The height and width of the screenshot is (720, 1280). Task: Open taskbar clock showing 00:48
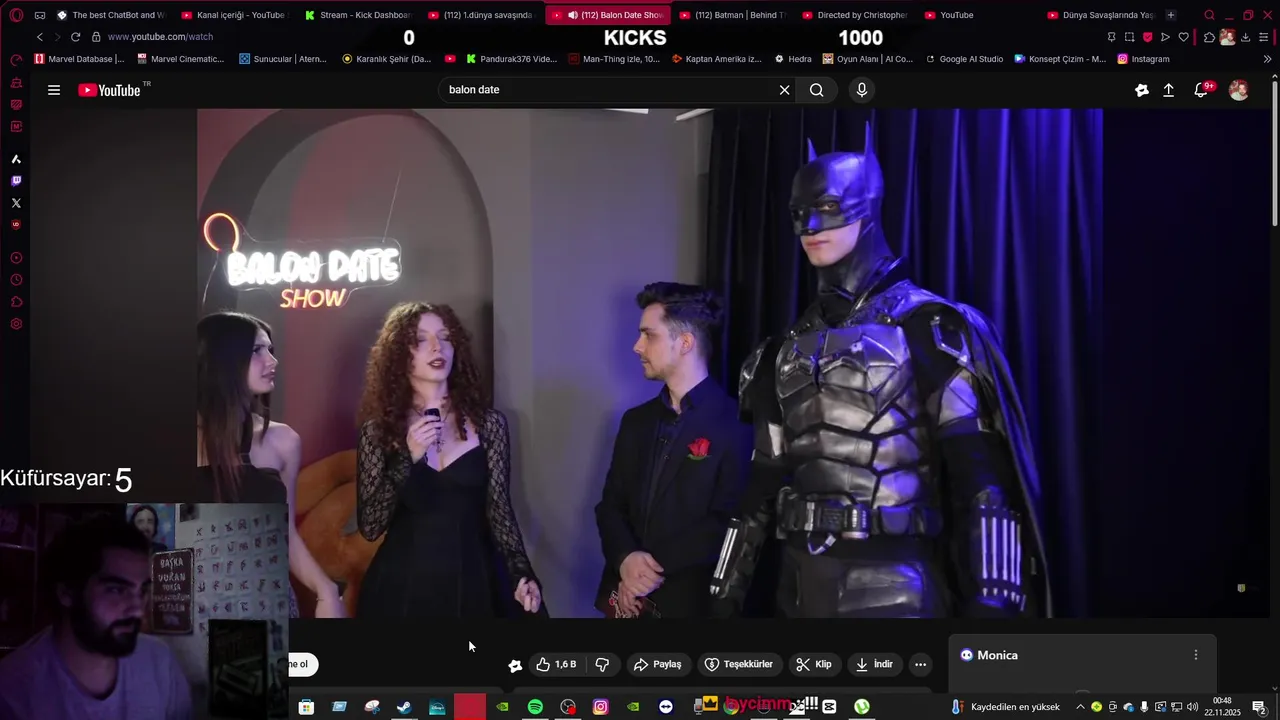pyautogui.click(x=1222, y=707)
